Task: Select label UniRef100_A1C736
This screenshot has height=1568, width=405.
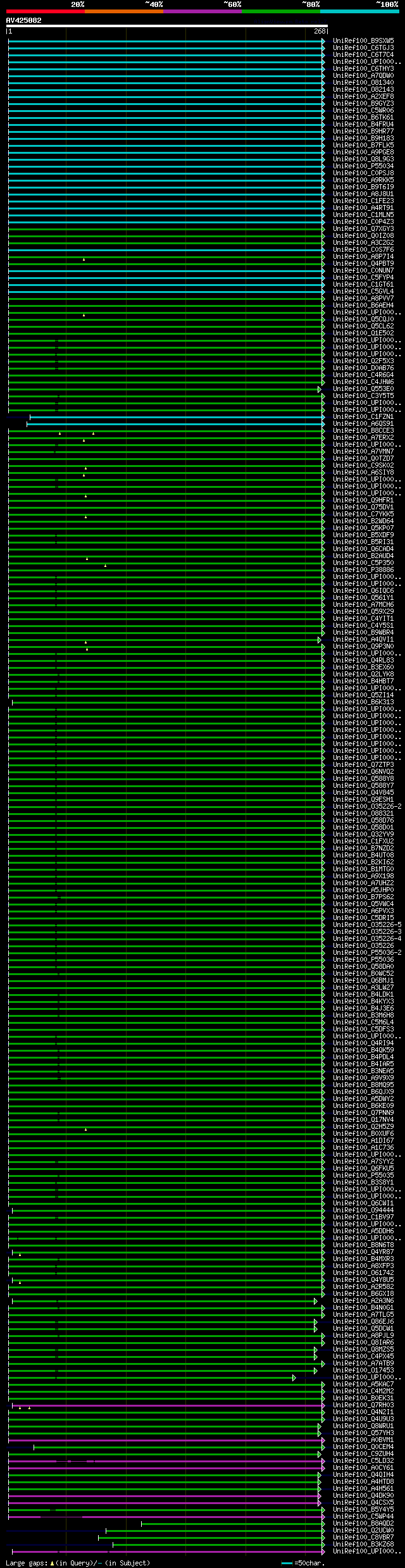Action: 363,1148
